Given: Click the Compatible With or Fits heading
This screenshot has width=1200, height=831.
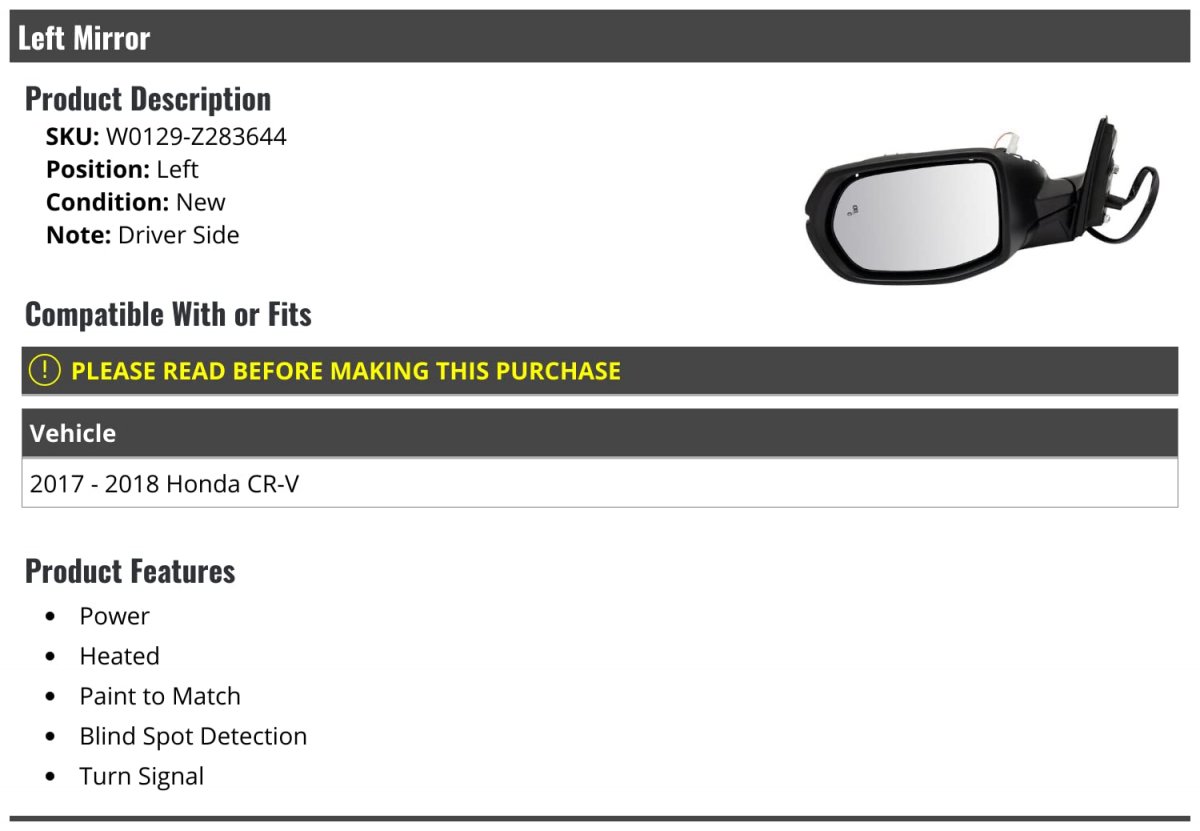Looking at the screenshot, I should point(168,314).
